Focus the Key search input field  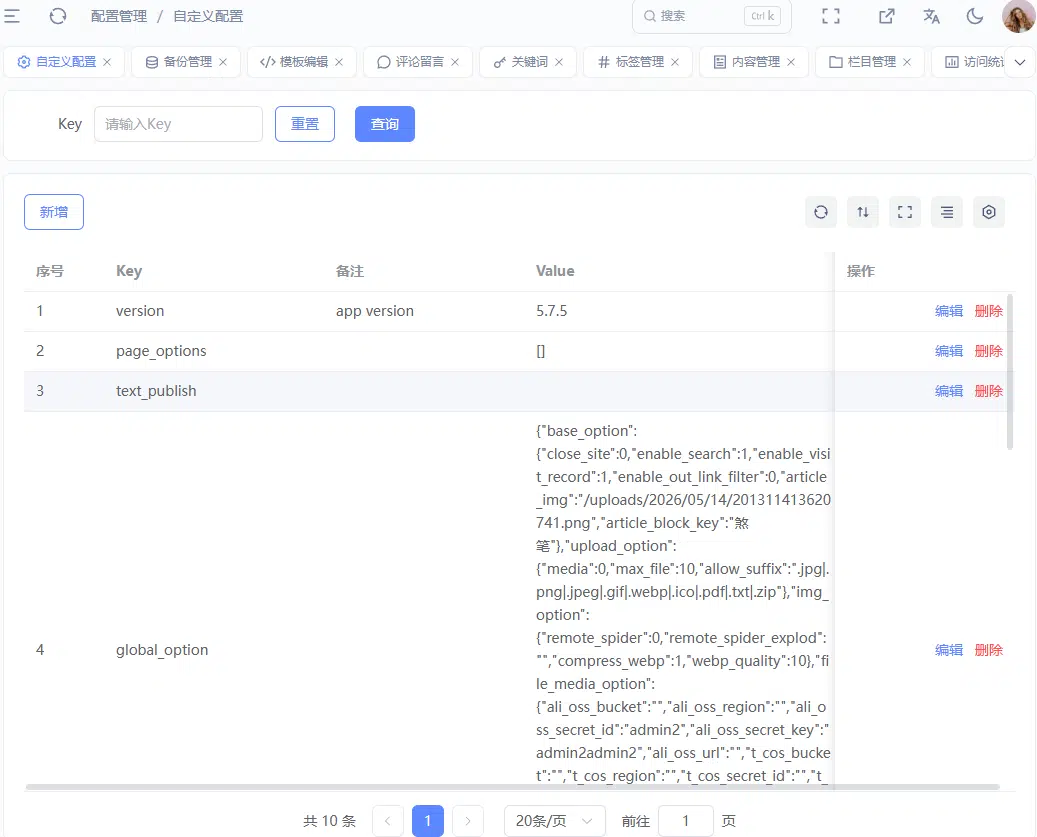pyautogui.click(x=179, y=124)
